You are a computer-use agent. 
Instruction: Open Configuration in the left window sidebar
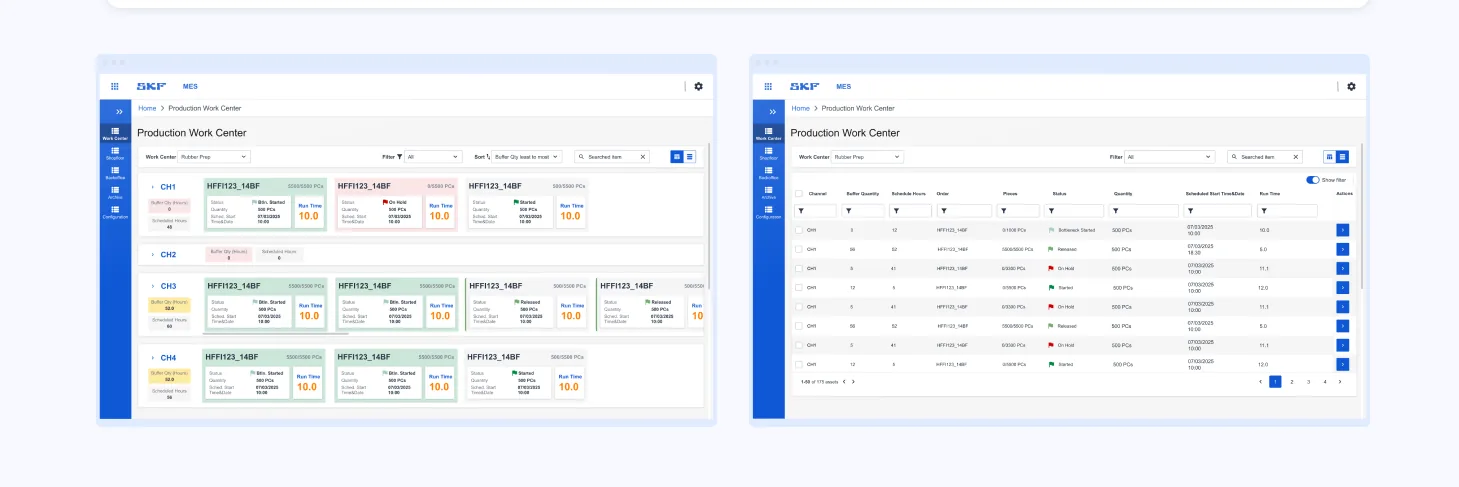pyautogui.click(x=115, y=212)
